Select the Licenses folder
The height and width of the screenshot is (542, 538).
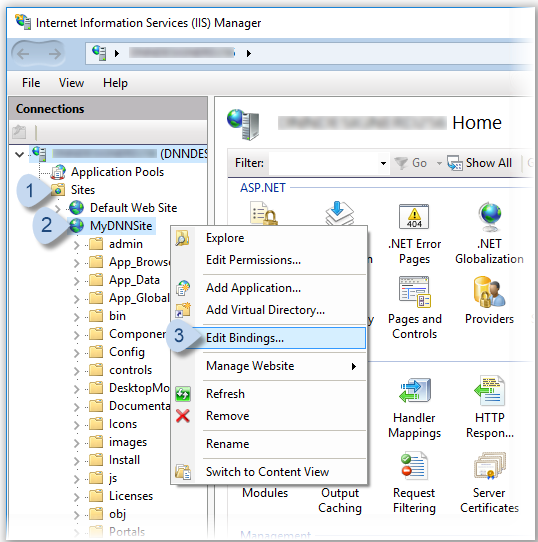coord(131,496)
